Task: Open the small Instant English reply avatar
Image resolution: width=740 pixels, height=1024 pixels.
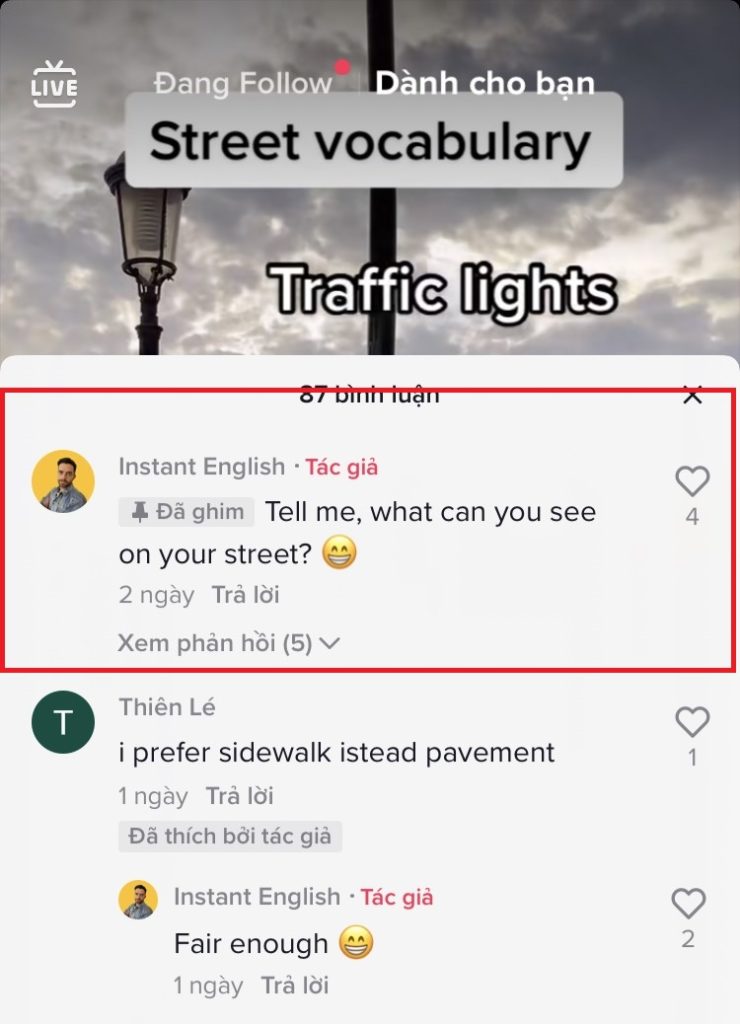Action: pyautogui.click(x=138, y=899)
